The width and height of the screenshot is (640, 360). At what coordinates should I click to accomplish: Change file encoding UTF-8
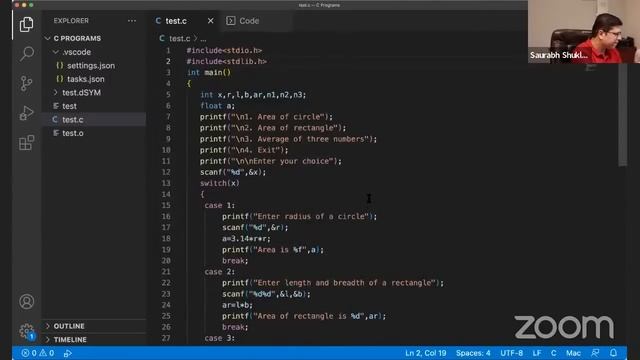[511, 353]
